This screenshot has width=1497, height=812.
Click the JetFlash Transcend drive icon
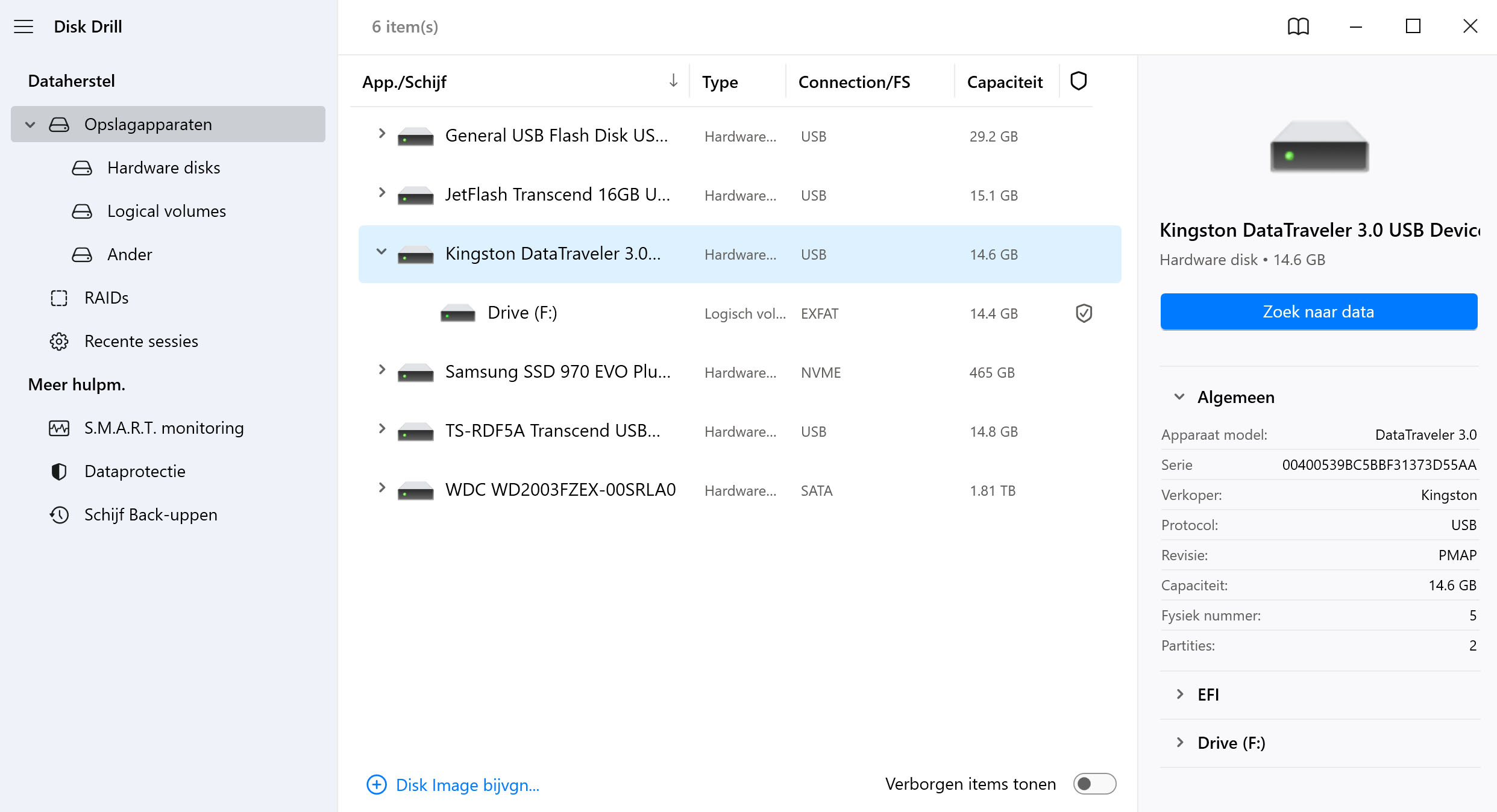coord(415,196)
